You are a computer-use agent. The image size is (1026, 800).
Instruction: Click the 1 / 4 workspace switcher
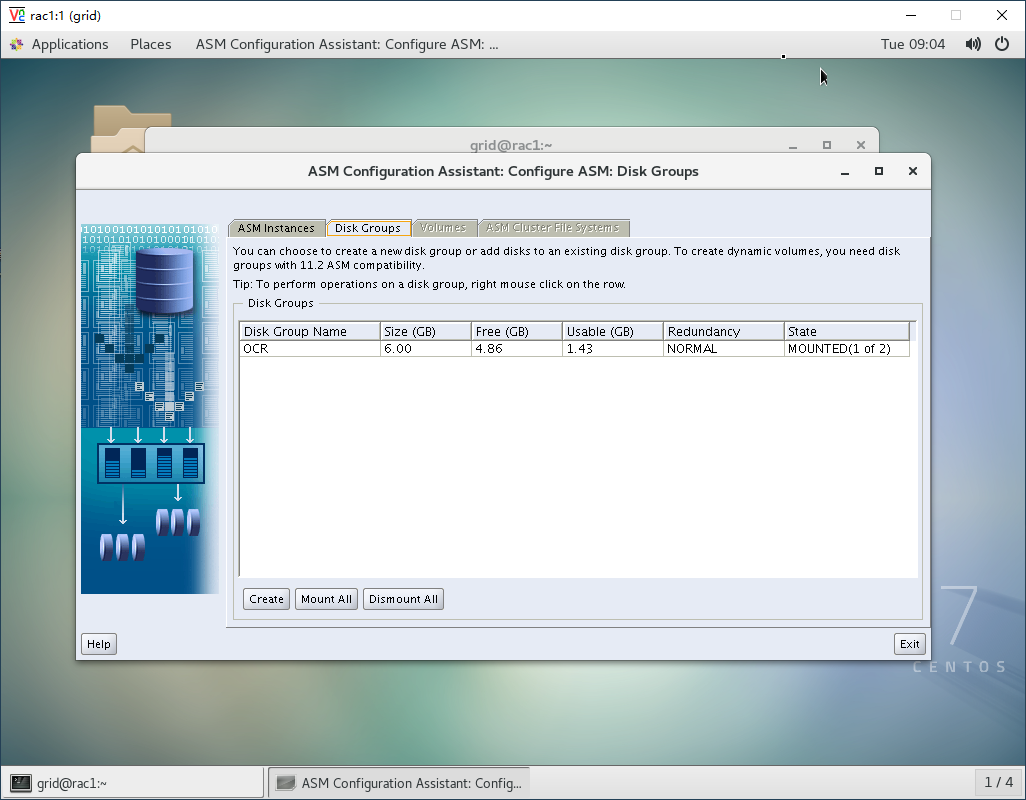click(x=999, y=782)
